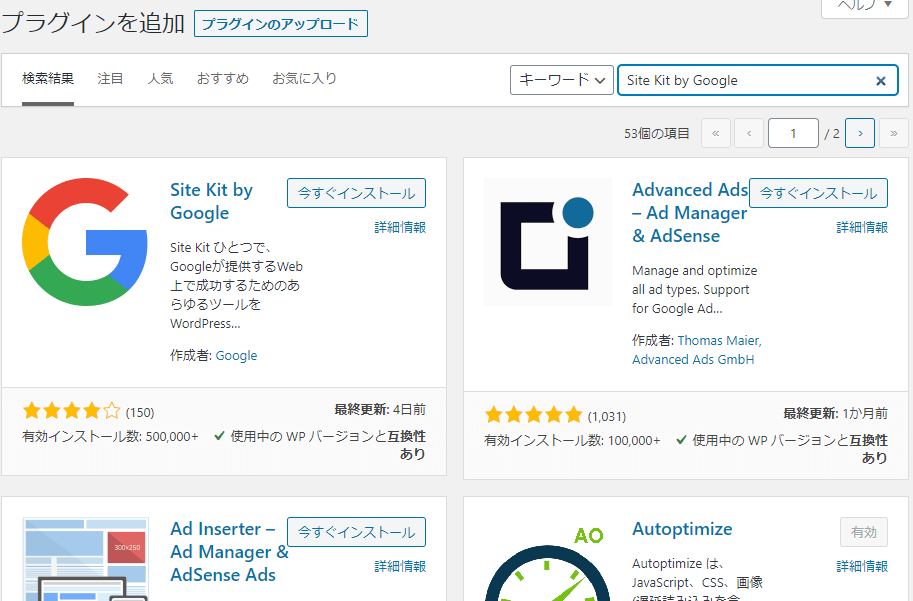Clear the search field with the X icon

pos(881,81)
